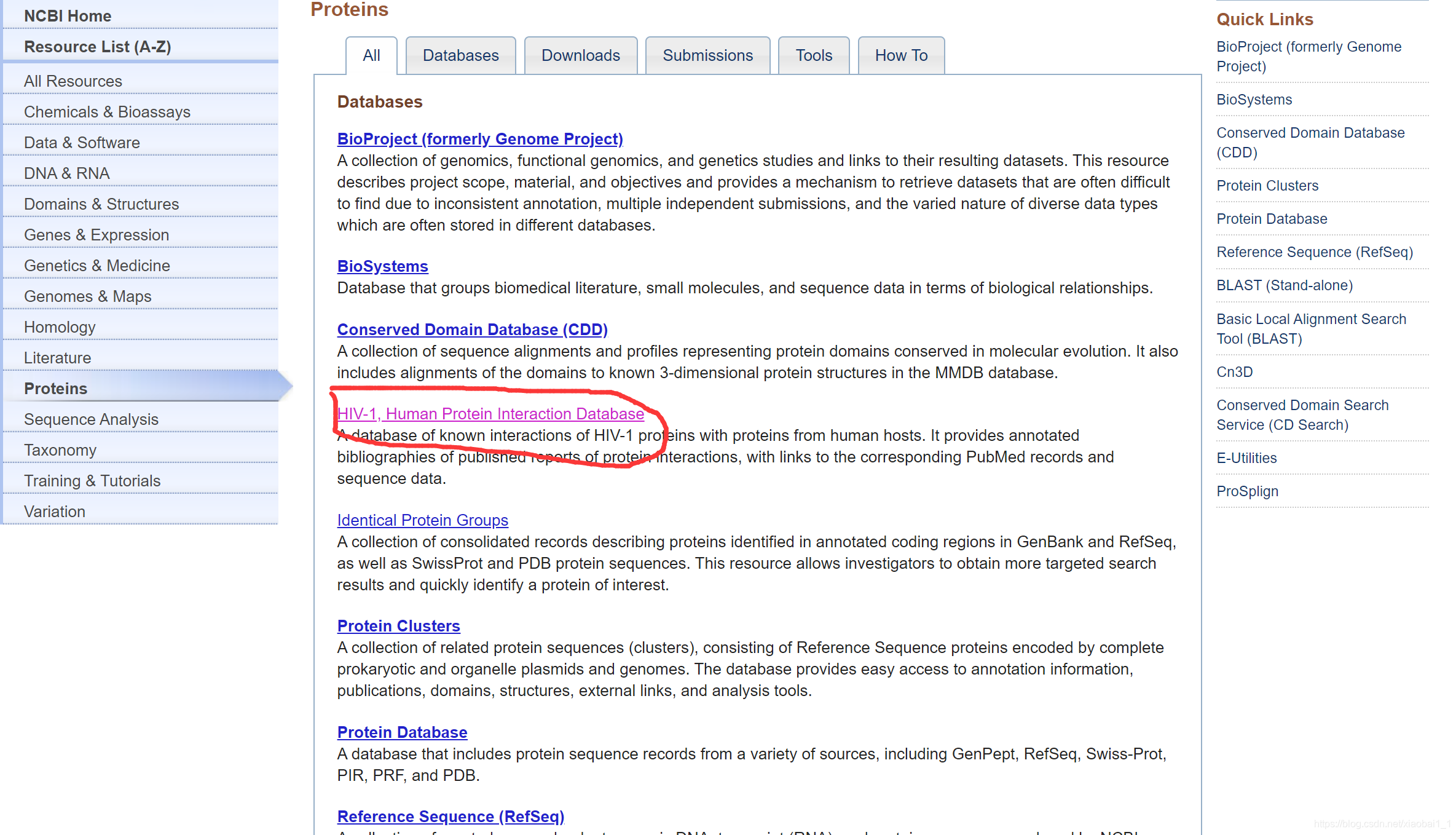1456x835 pixels.
Task: Open the Protein Database heading link
Action: pyautogui.click(x=402, y=732)
